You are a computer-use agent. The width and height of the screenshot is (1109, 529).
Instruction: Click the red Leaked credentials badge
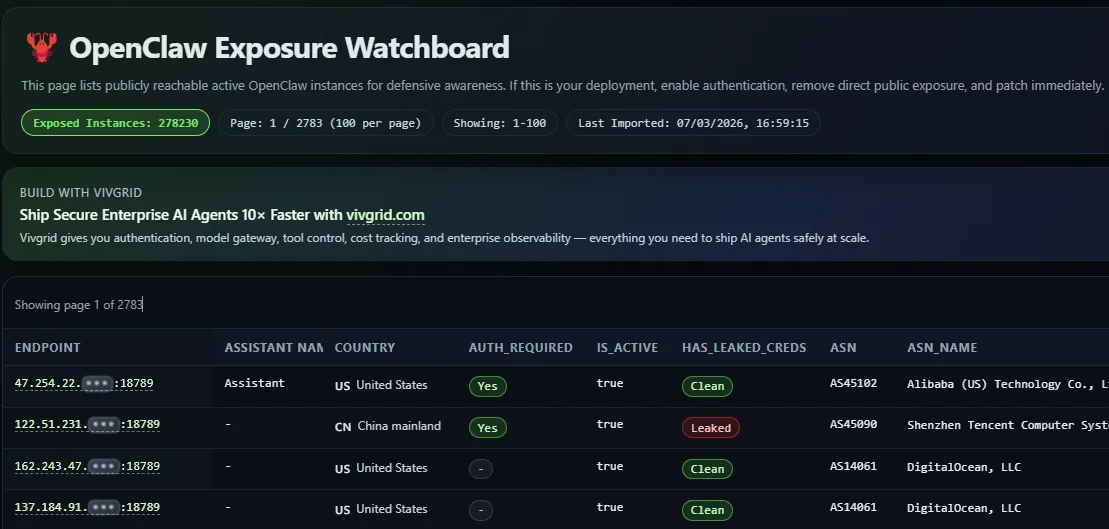(711, 428)
